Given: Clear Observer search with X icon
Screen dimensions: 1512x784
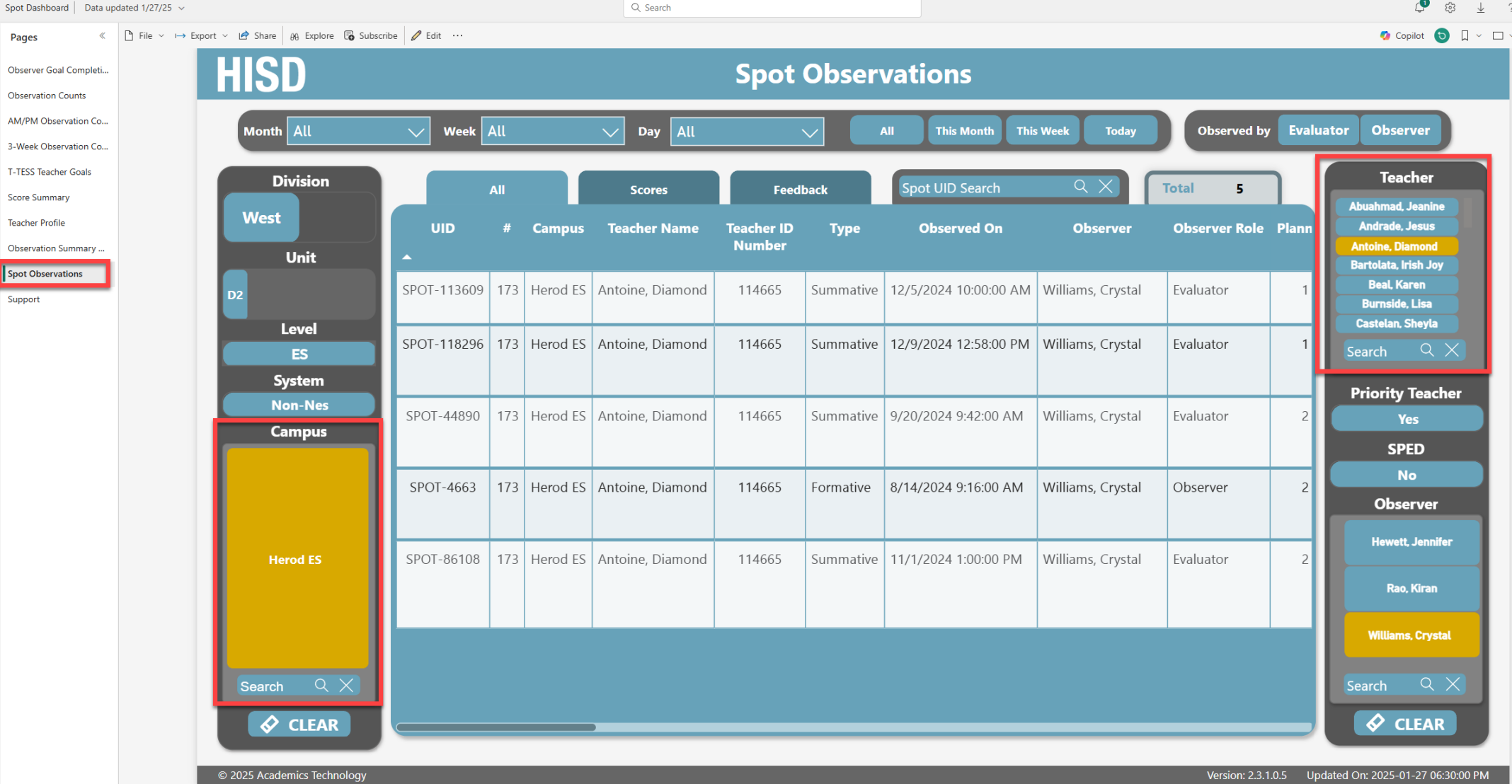Looking at the screenshot, I should [x=1453, y=684].
